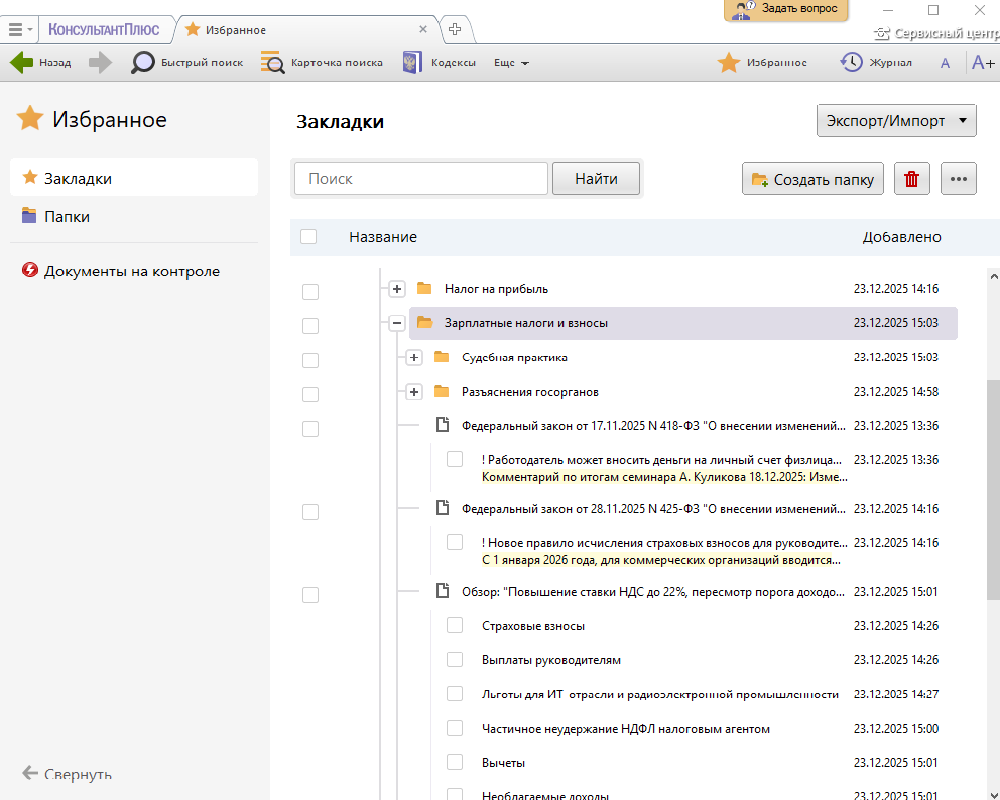Increase font size with A+ icon
This screenshot has height=800, width=1000.
tap(983, 63)
